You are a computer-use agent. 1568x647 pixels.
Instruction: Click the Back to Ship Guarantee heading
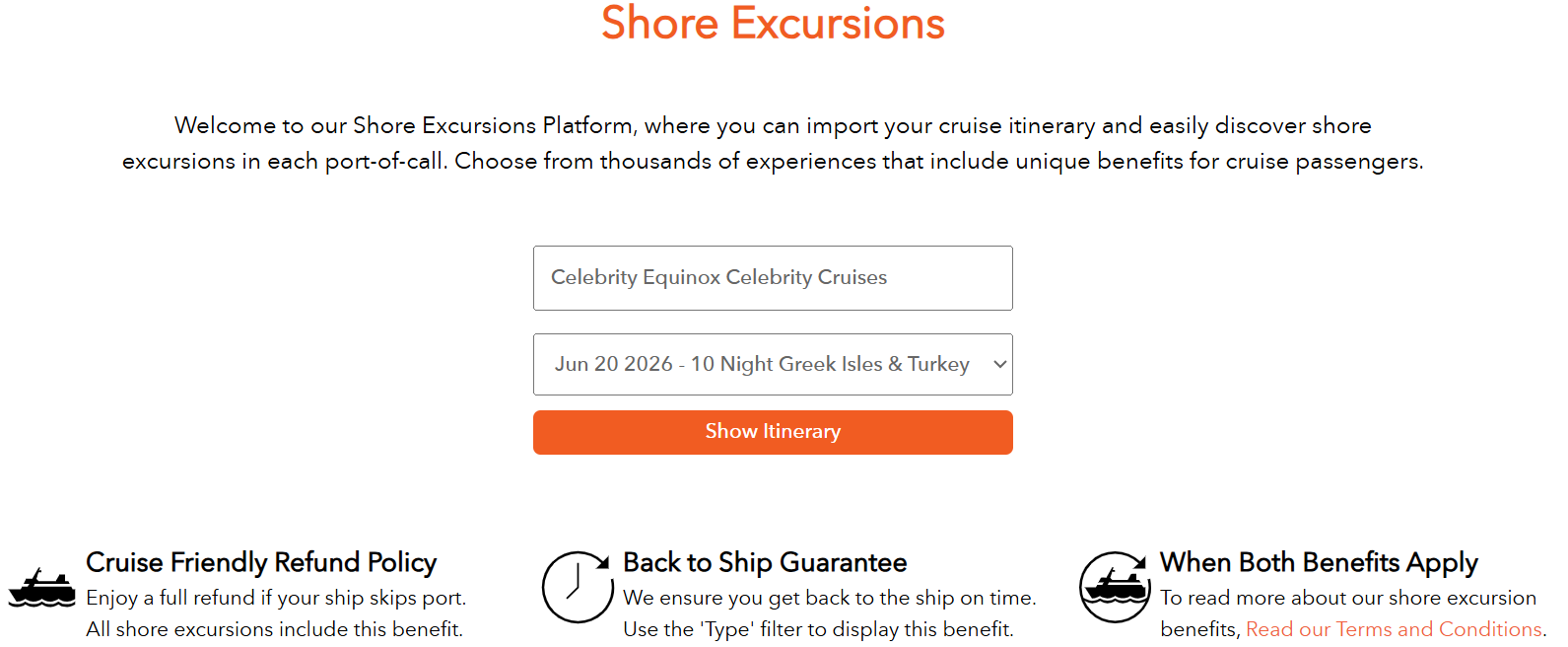click(765, 562)
